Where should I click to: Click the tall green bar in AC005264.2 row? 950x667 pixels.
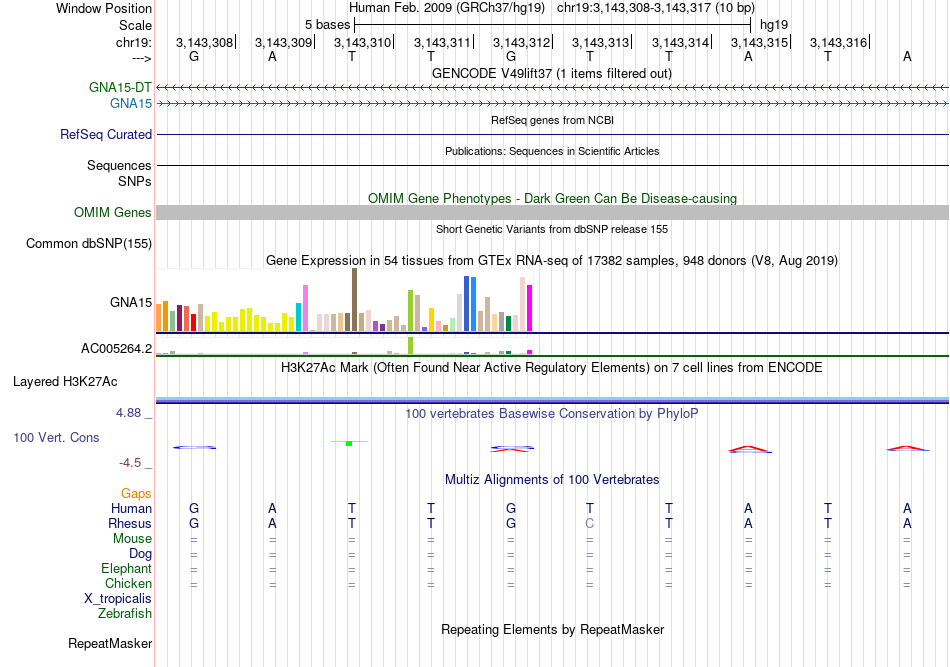point(411,345)
